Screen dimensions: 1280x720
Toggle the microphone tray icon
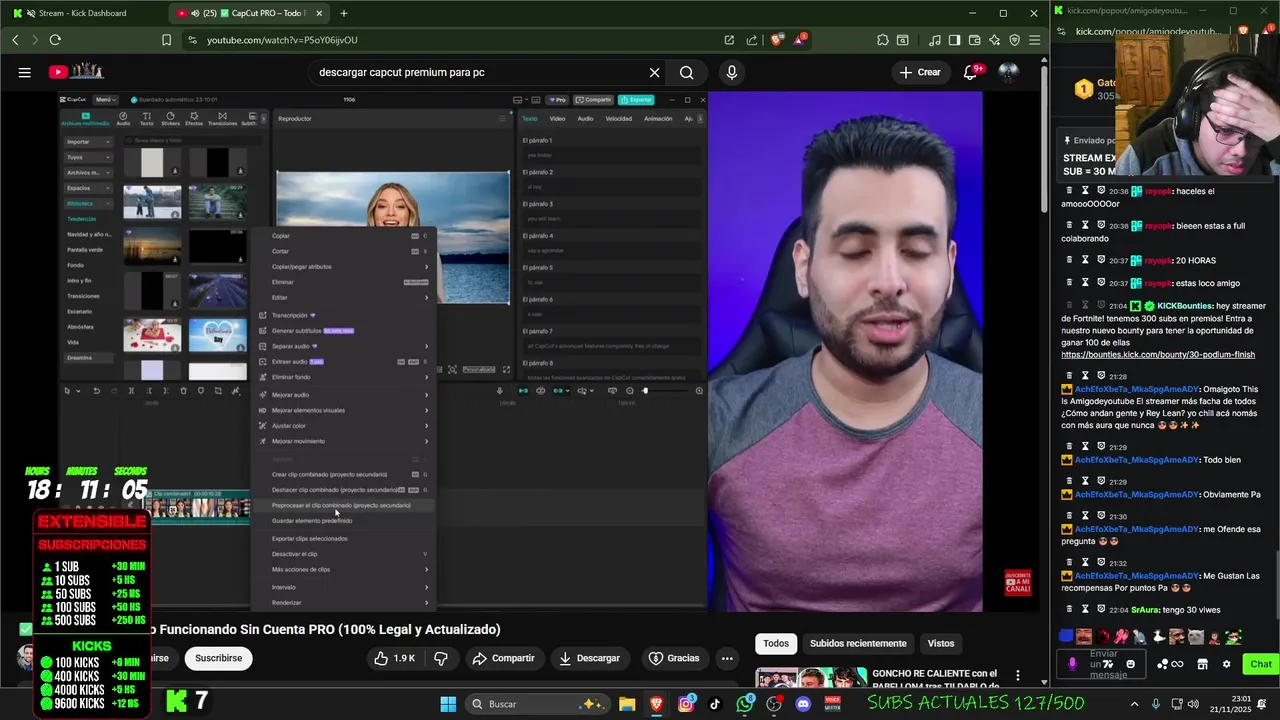click(1156, 704)
